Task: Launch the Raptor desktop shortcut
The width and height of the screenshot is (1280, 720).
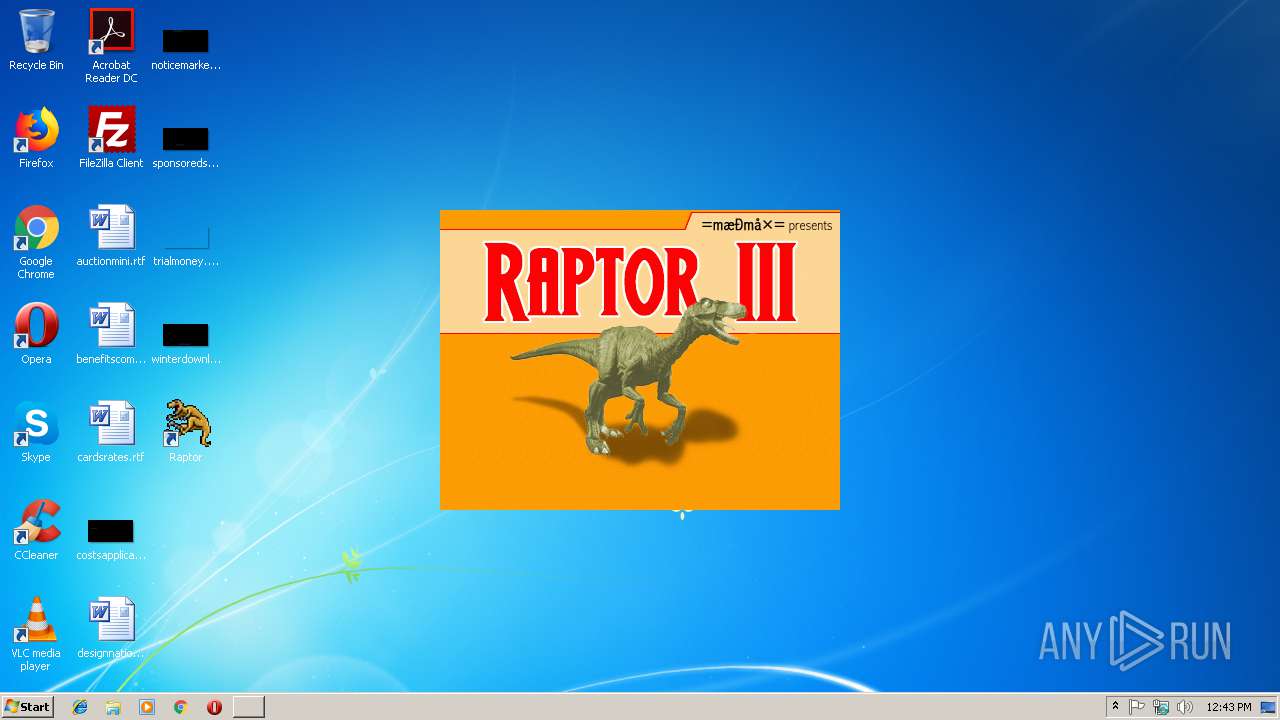Action: (186, 432)
